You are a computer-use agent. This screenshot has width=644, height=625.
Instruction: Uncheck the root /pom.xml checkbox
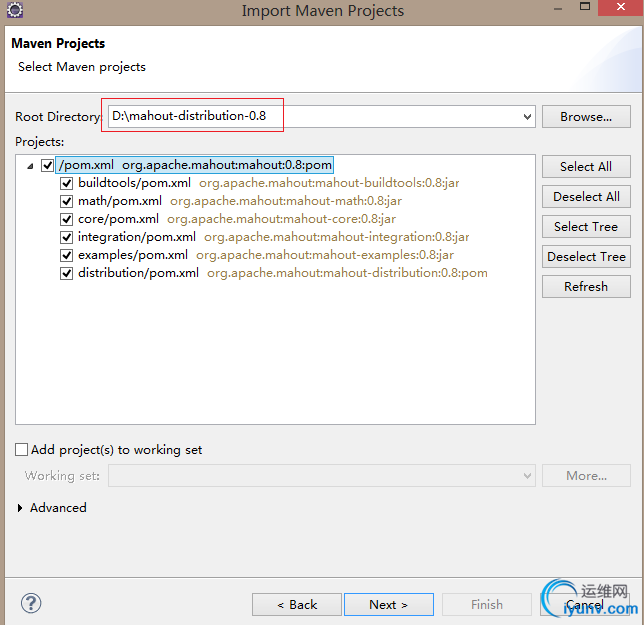click(x=47, y=165)
